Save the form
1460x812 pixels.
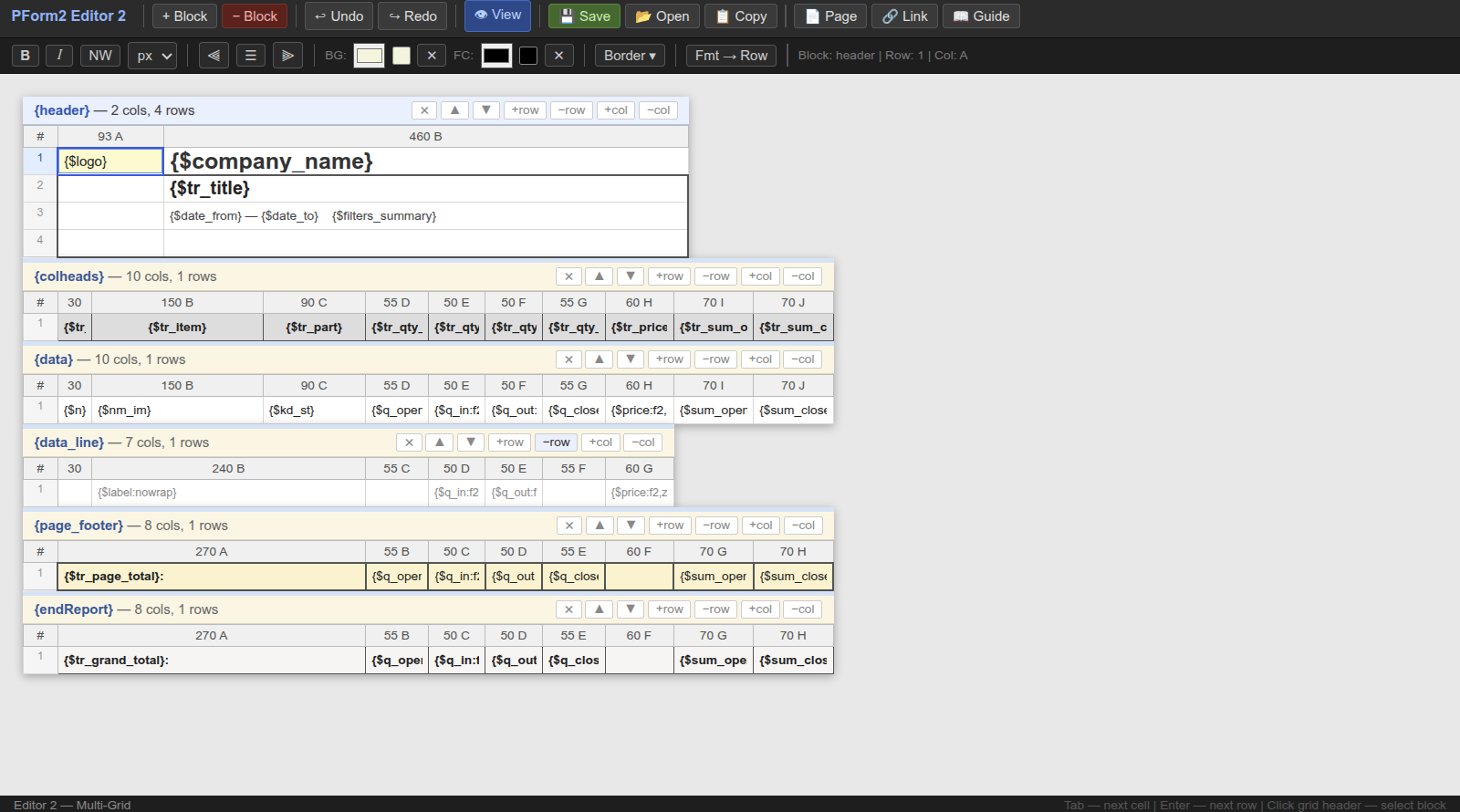(584, 16)
